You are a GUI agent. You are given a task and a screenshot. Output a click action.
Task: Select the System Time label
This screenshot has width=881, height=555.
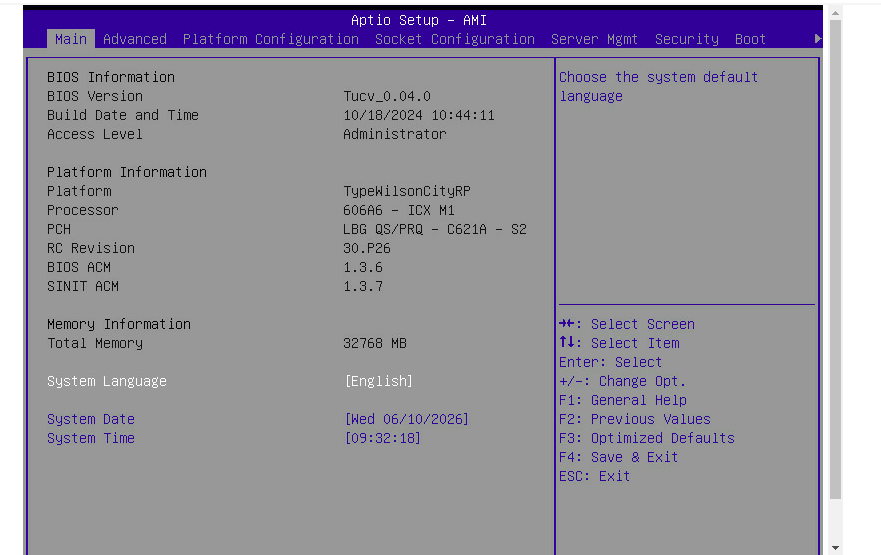(90, 438)
